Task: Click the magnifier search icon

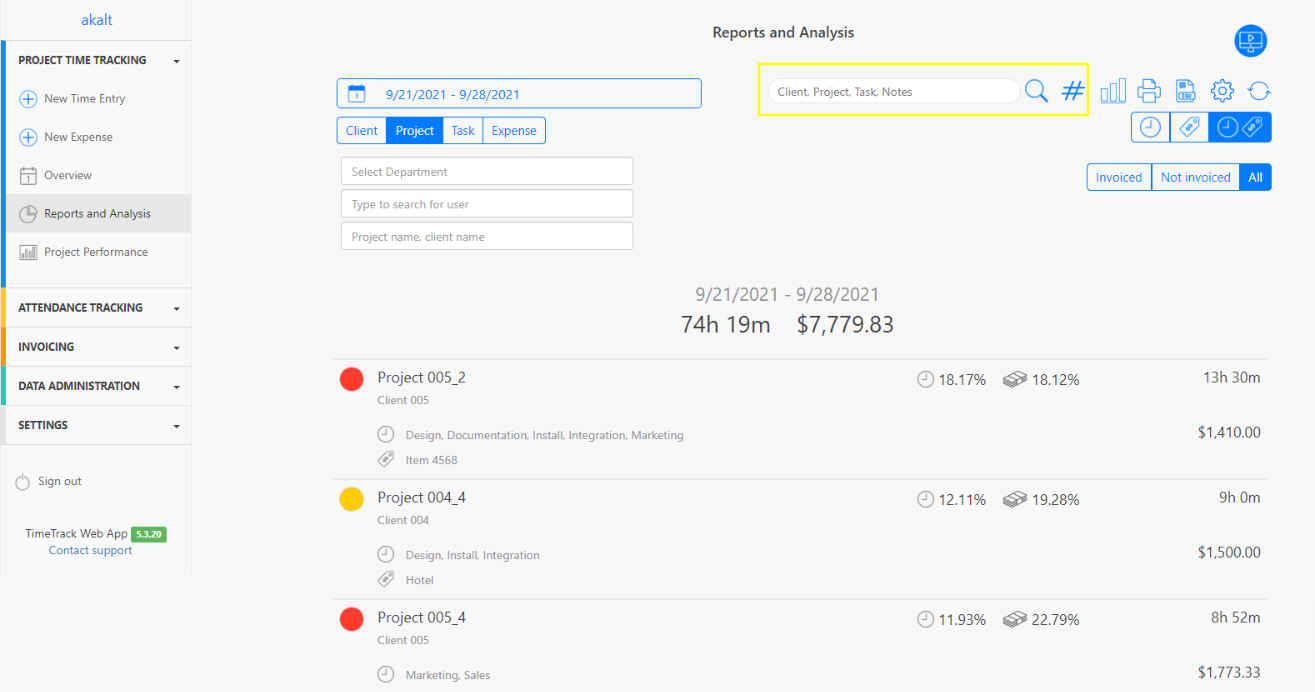Action: (x=1036, y=91)
